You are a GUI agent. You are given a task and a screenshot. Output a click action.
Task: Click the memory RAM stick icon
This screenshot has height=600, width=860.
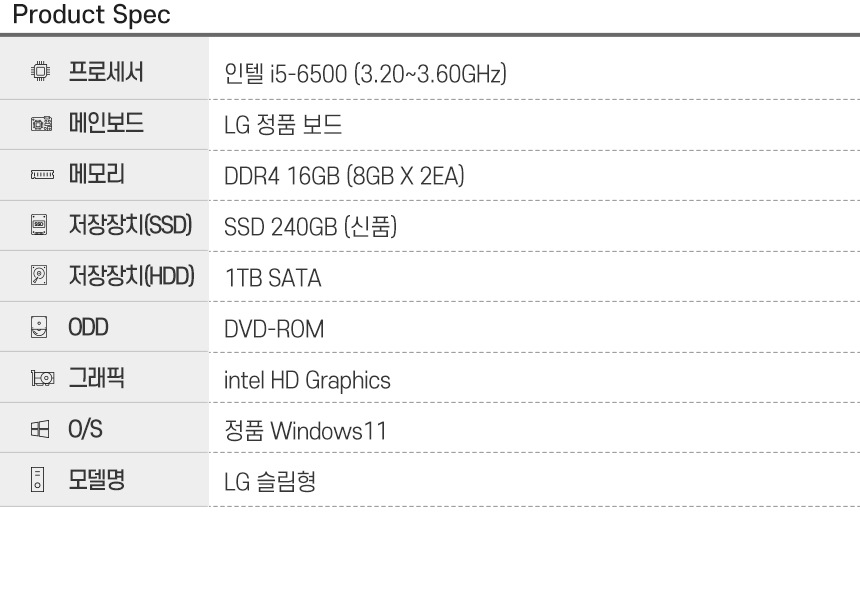coord(42,174)
